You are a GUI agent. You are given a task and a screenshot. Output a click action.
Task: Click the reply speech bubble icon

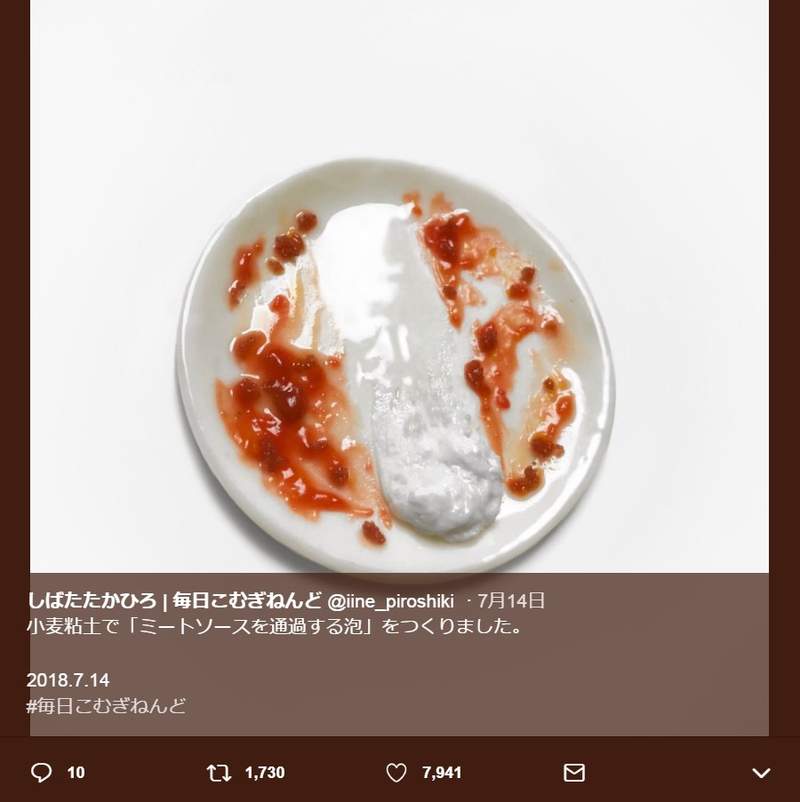pyautogui.click(x=41, y=772)
